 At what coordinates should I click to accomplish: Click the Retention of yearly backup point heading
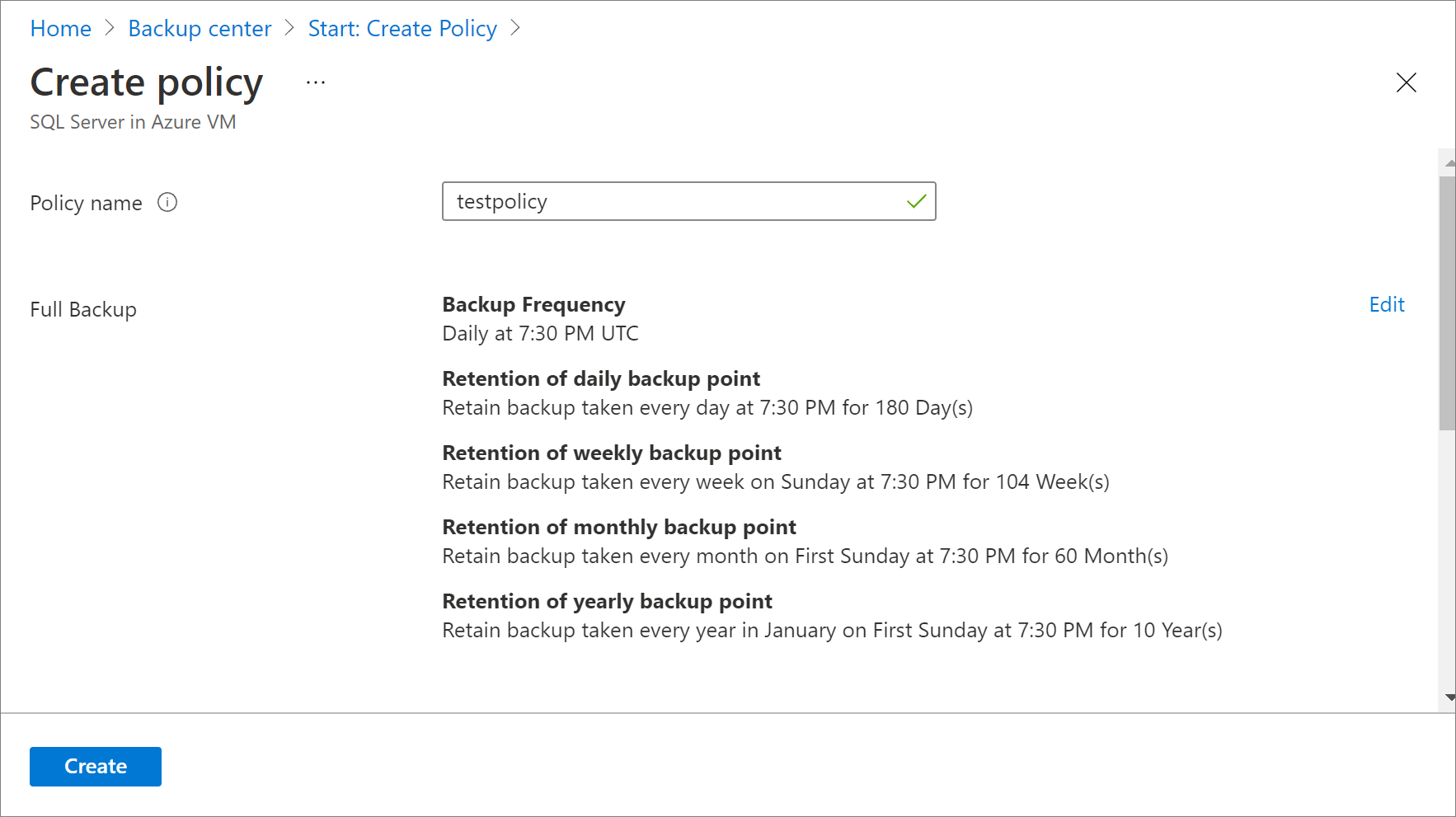[607, 601]
